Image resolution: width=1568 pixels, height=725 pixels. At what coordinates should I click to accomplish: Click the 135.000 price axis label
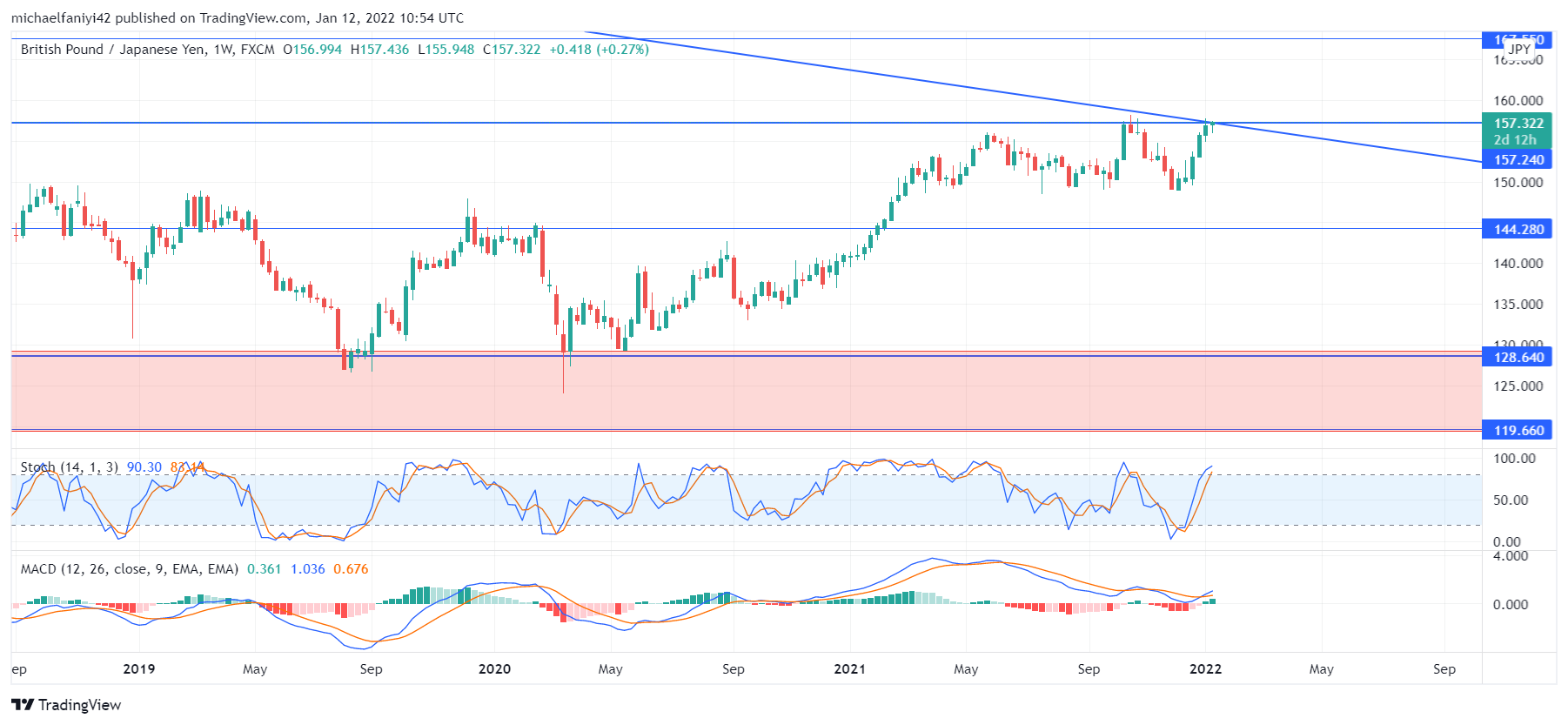point(1518,305)
